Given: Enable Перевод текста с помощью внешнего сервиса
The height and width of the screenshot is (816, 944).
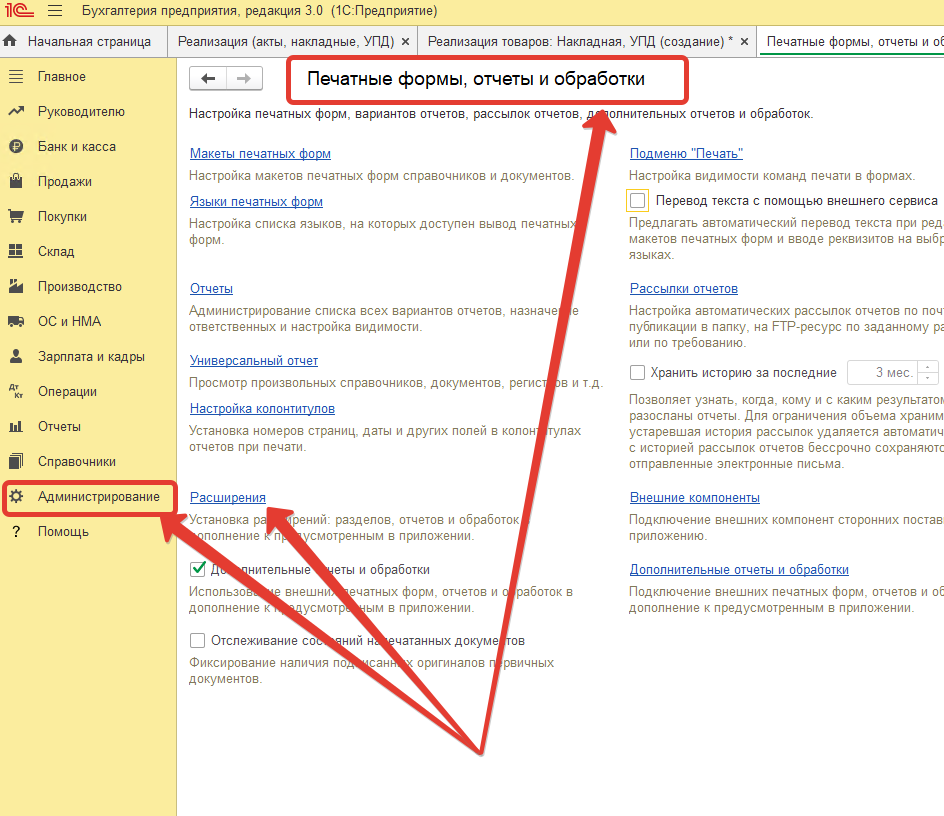Looking at the screenshot, I should pos(638,201).
